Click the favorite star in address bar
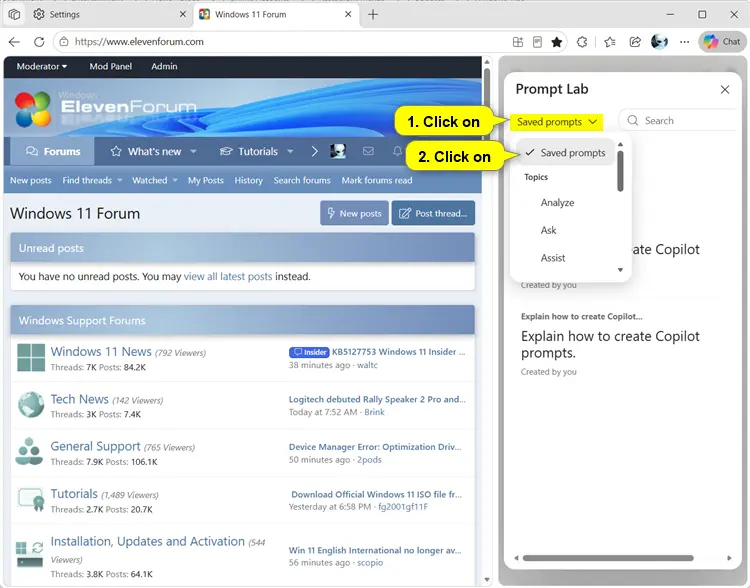 tap(556, 42)
